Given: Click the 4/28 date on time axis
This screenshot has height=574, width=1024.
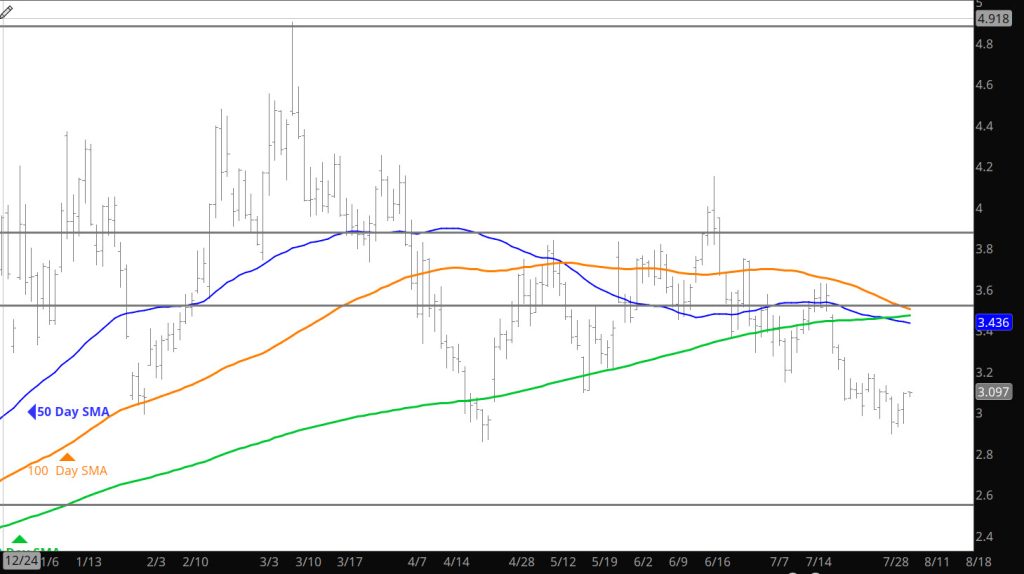Looking at the screenshot, I should click(521, 562).
